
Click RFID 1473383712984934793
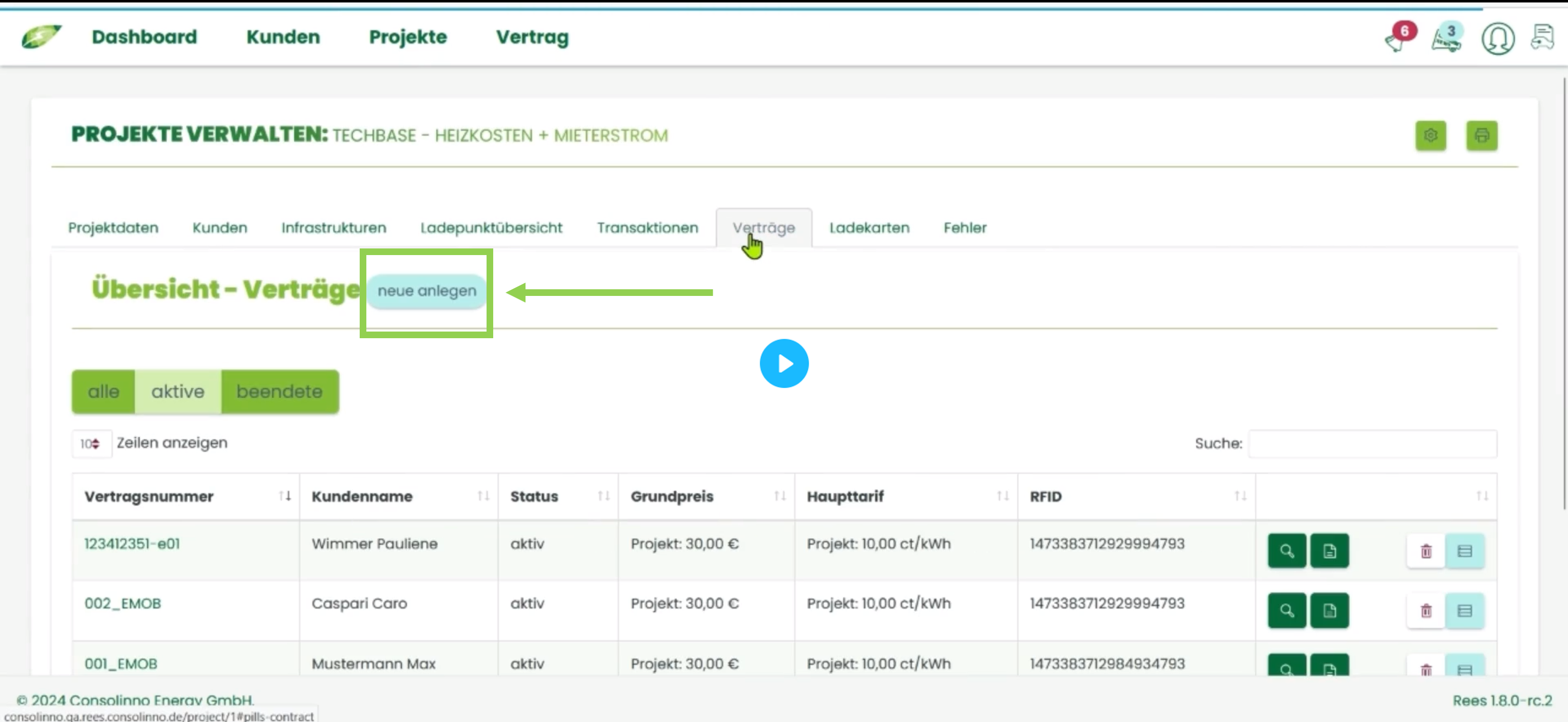(1107, 663)
